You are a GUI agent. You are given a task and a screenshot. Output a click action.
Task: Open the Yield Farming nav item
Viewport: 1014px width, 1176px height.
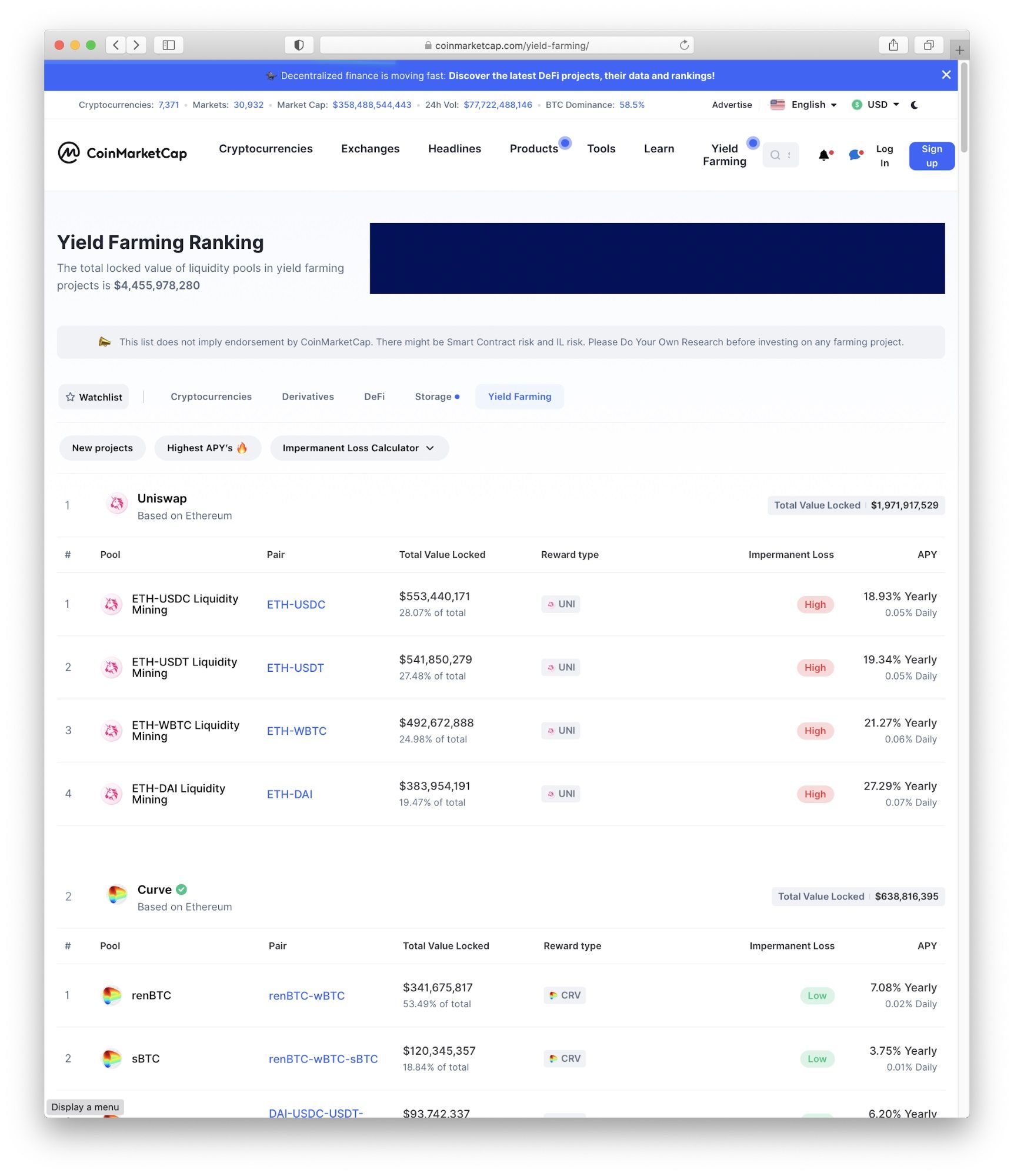point(725,155)
